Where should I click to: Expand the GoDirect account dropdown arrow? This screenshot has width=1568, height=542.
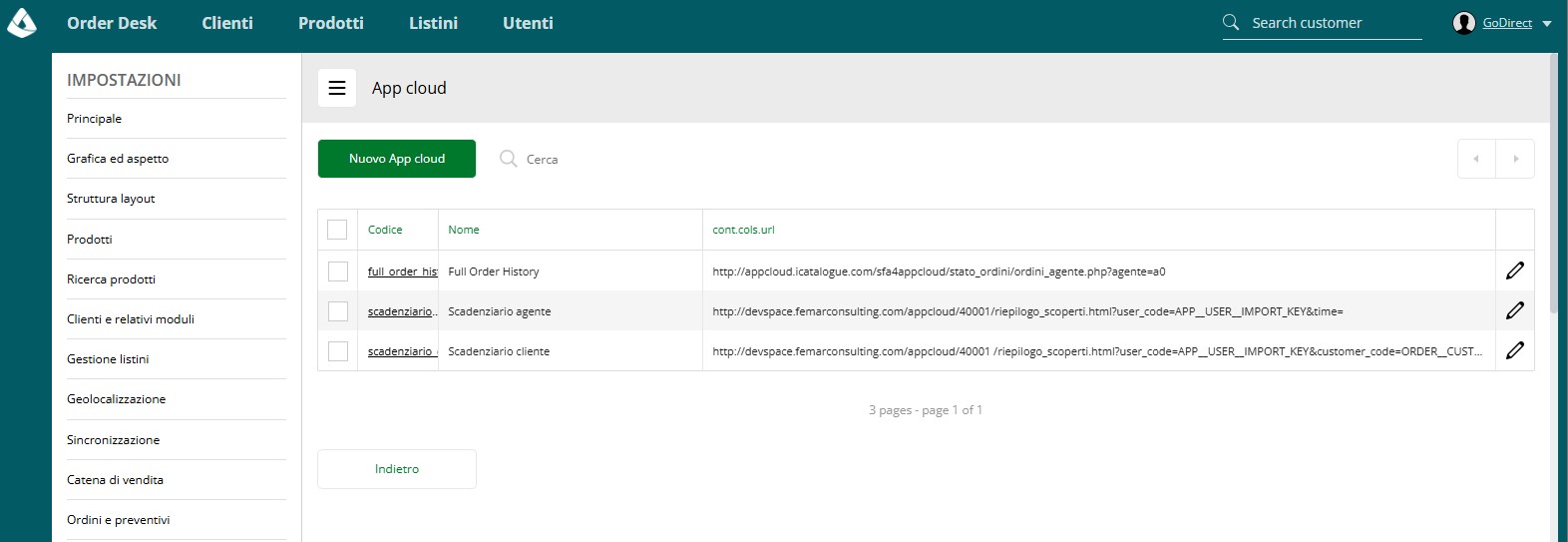click(1547, 23)
